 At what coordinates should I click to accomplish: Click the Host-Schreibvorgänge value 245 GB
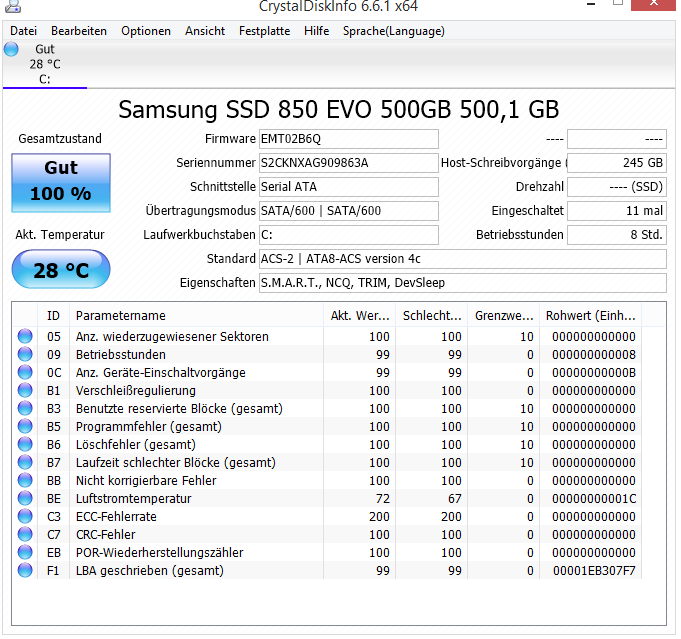[617, 162]
